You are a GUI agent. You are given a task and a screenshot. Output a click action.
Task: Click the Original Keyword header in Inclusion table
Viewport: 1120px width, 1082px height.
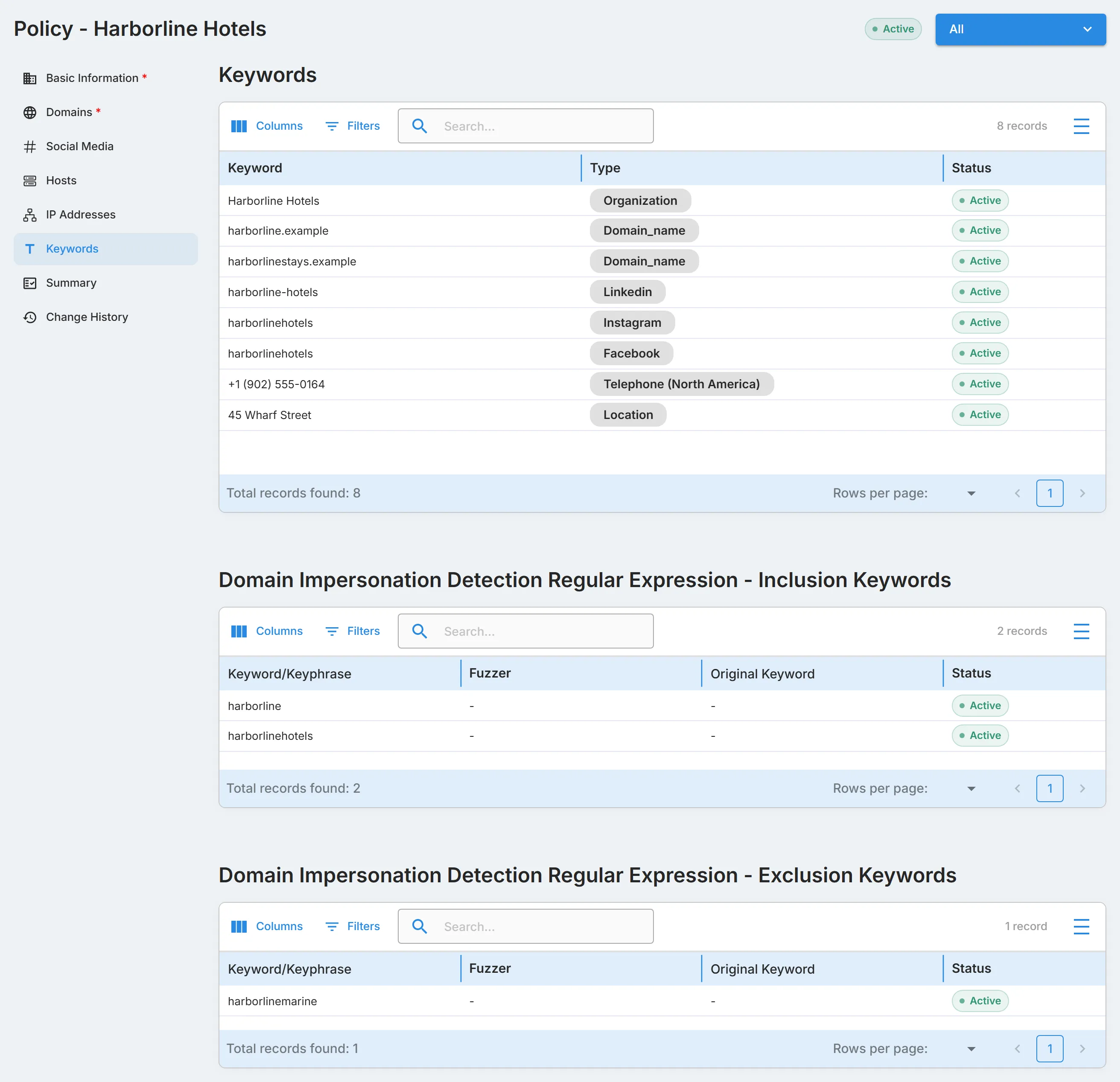click(x=762, y=674)
